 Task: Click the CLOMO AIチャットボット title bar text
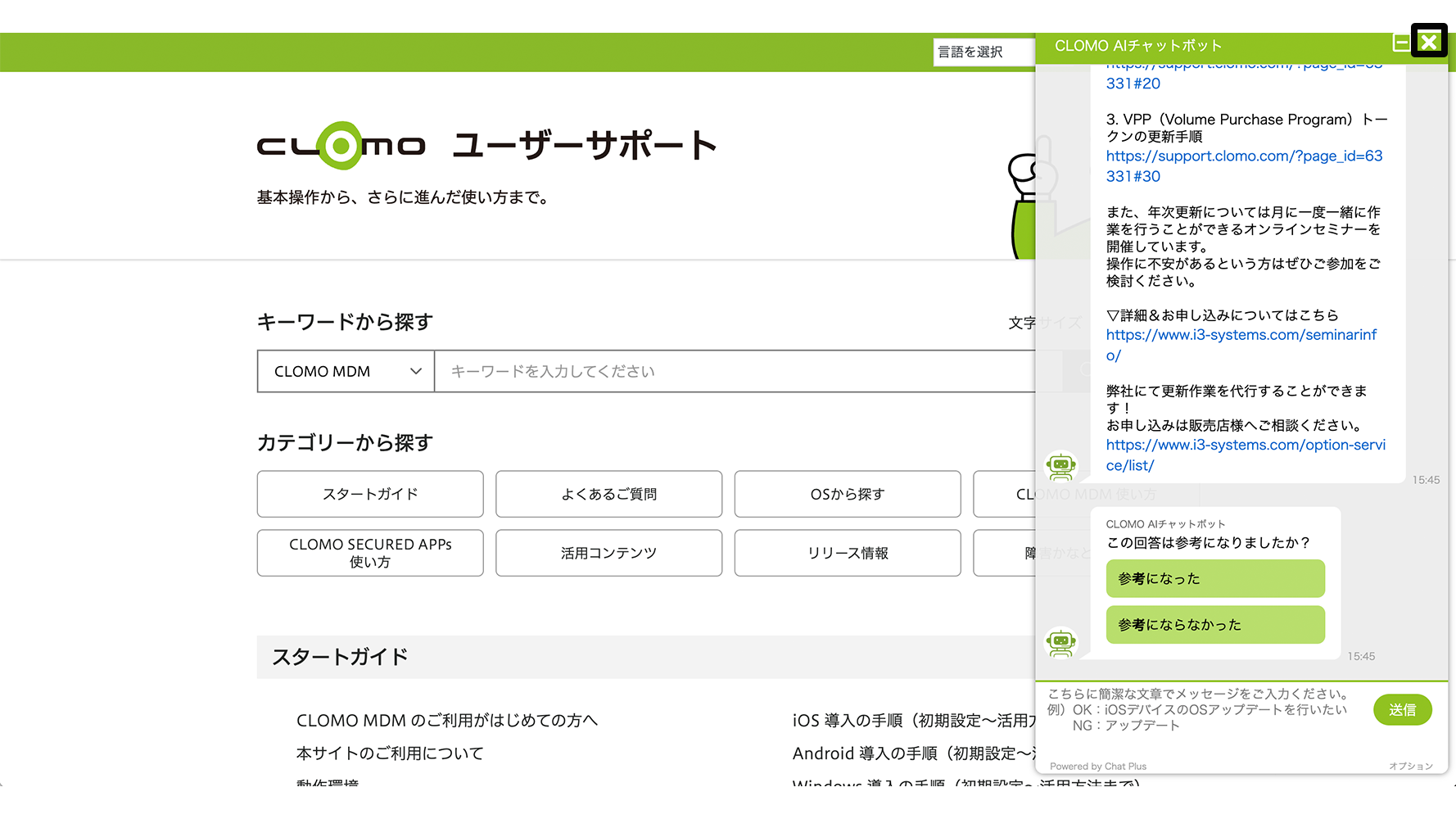1138,46
